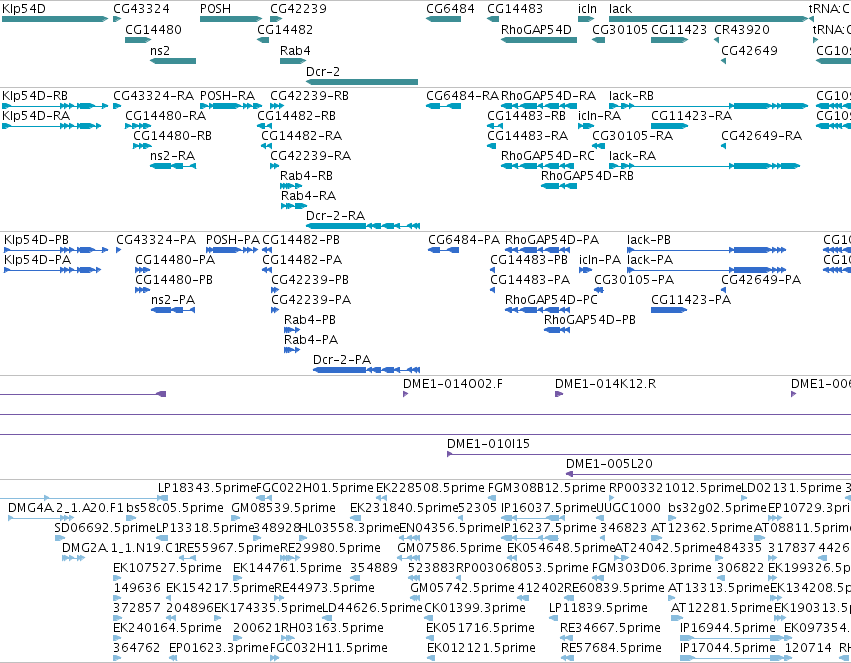Viewport: 851px width, 663px height.
Task: Click the RE44973.5prime EST label
Action: (x=325, y=588)
